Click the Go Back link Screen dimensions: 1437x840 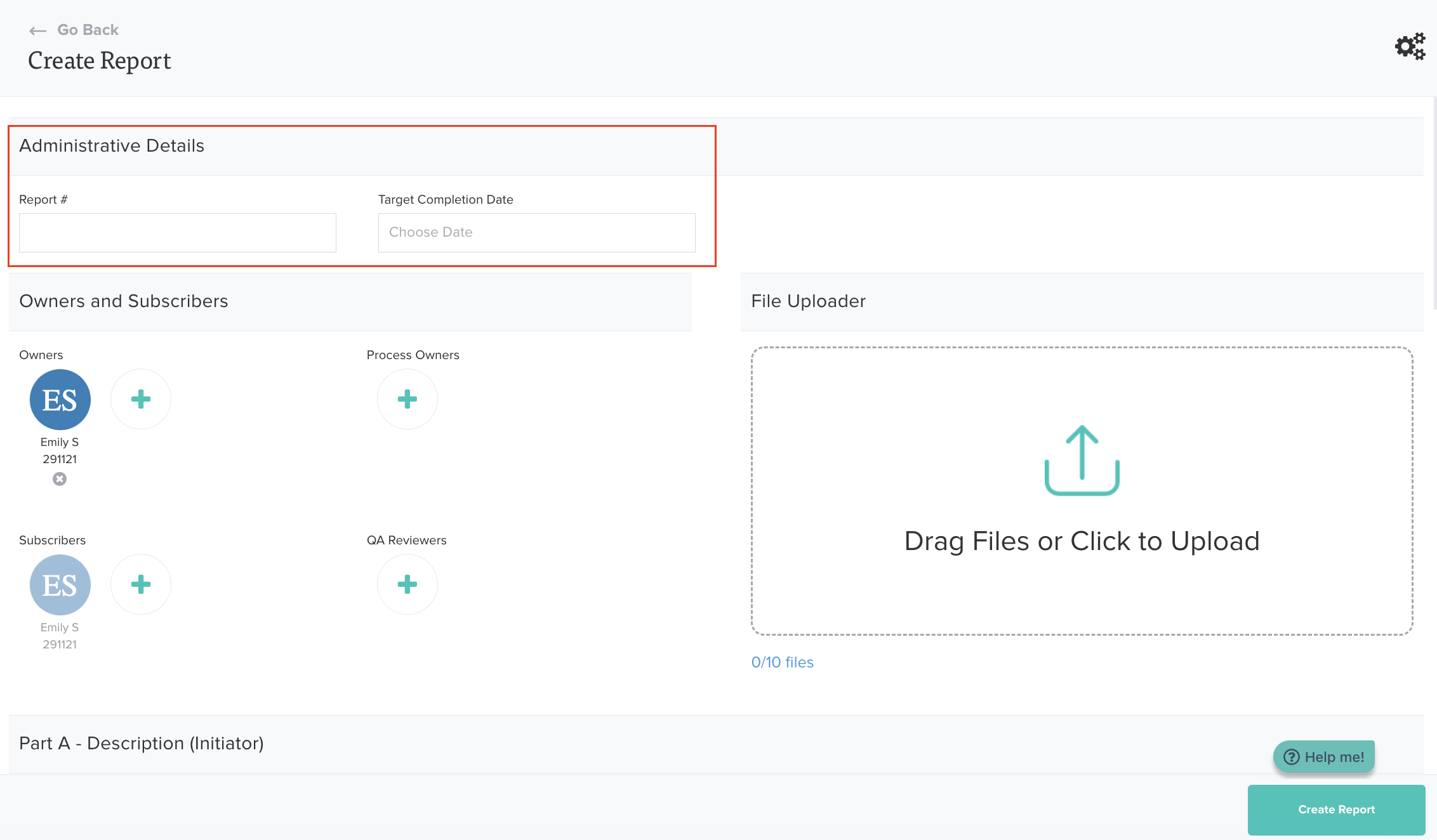(x=88, y=30)
